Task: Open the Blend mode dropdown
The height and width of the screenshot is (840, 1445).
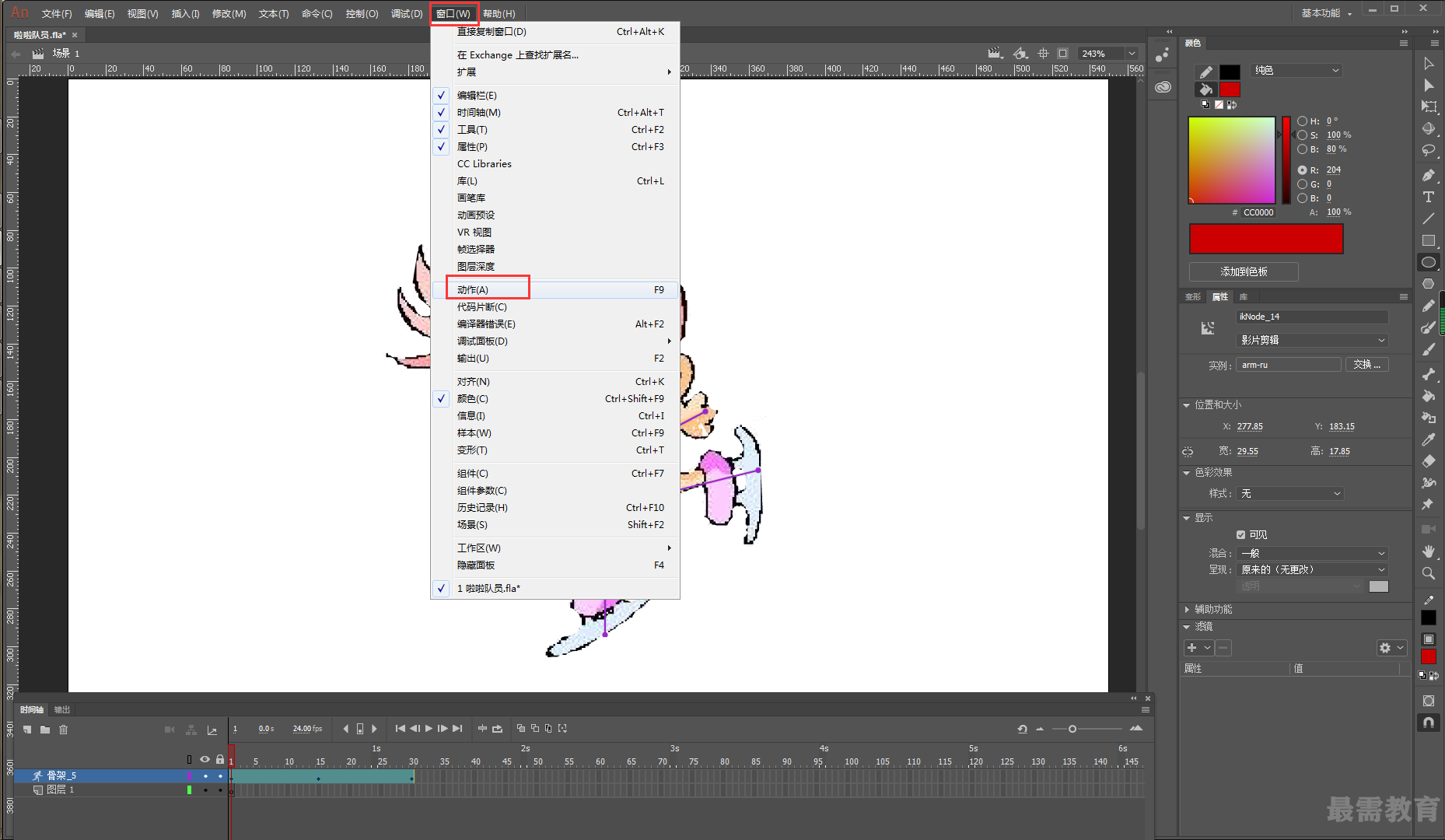Action: 1312,553
